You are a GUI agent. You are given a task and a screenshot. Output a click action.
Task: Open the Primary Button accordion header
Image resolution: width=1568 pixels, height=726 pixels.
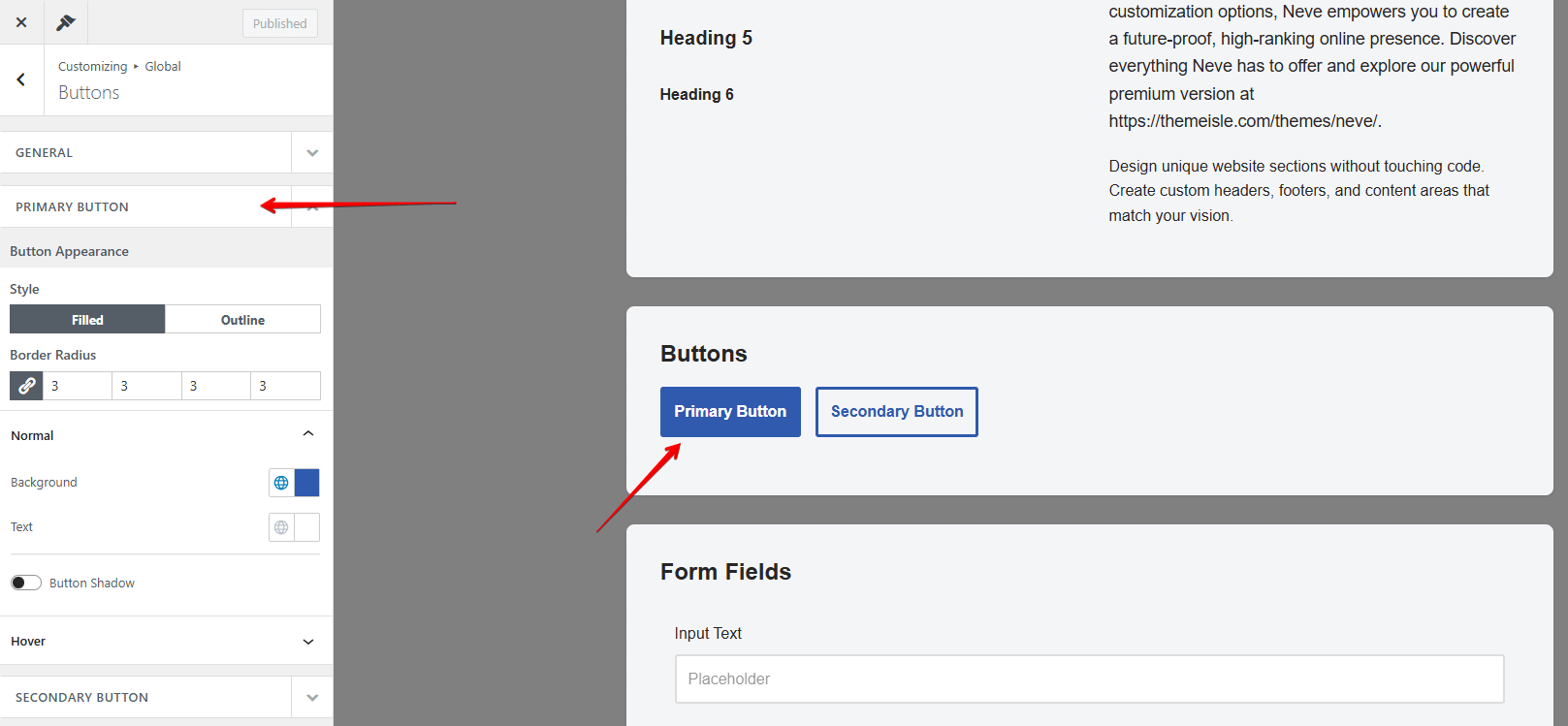tap(145, 207)
